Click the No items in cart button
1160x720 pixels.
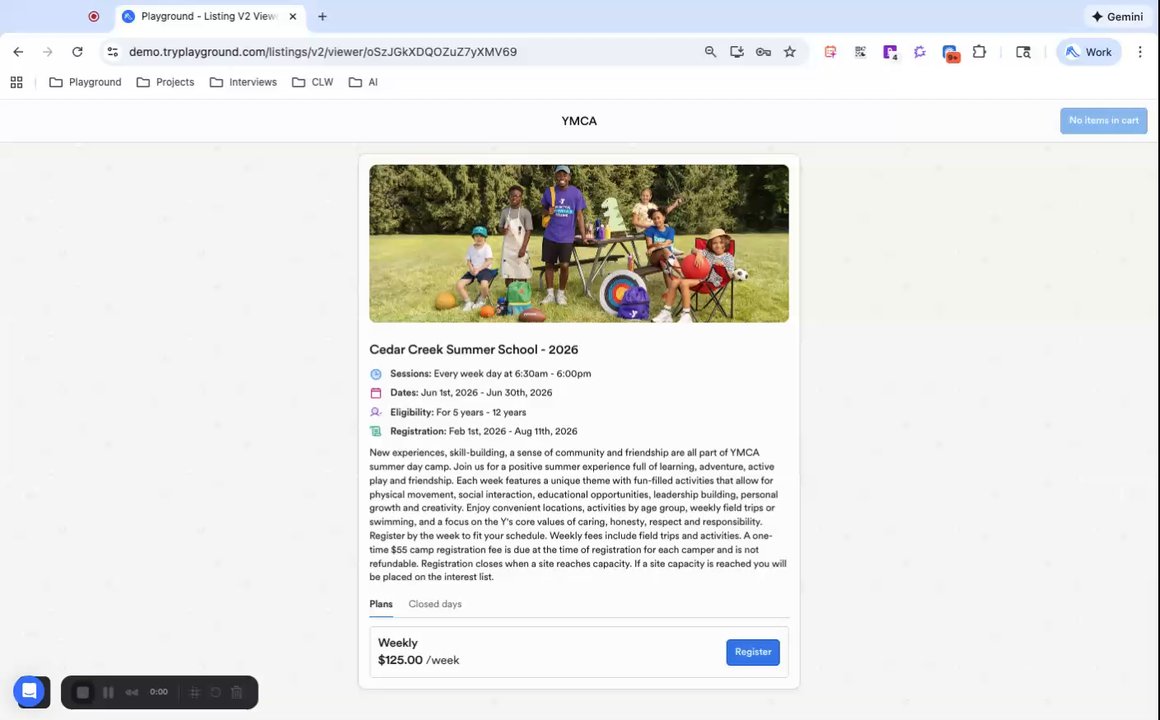1103,121
